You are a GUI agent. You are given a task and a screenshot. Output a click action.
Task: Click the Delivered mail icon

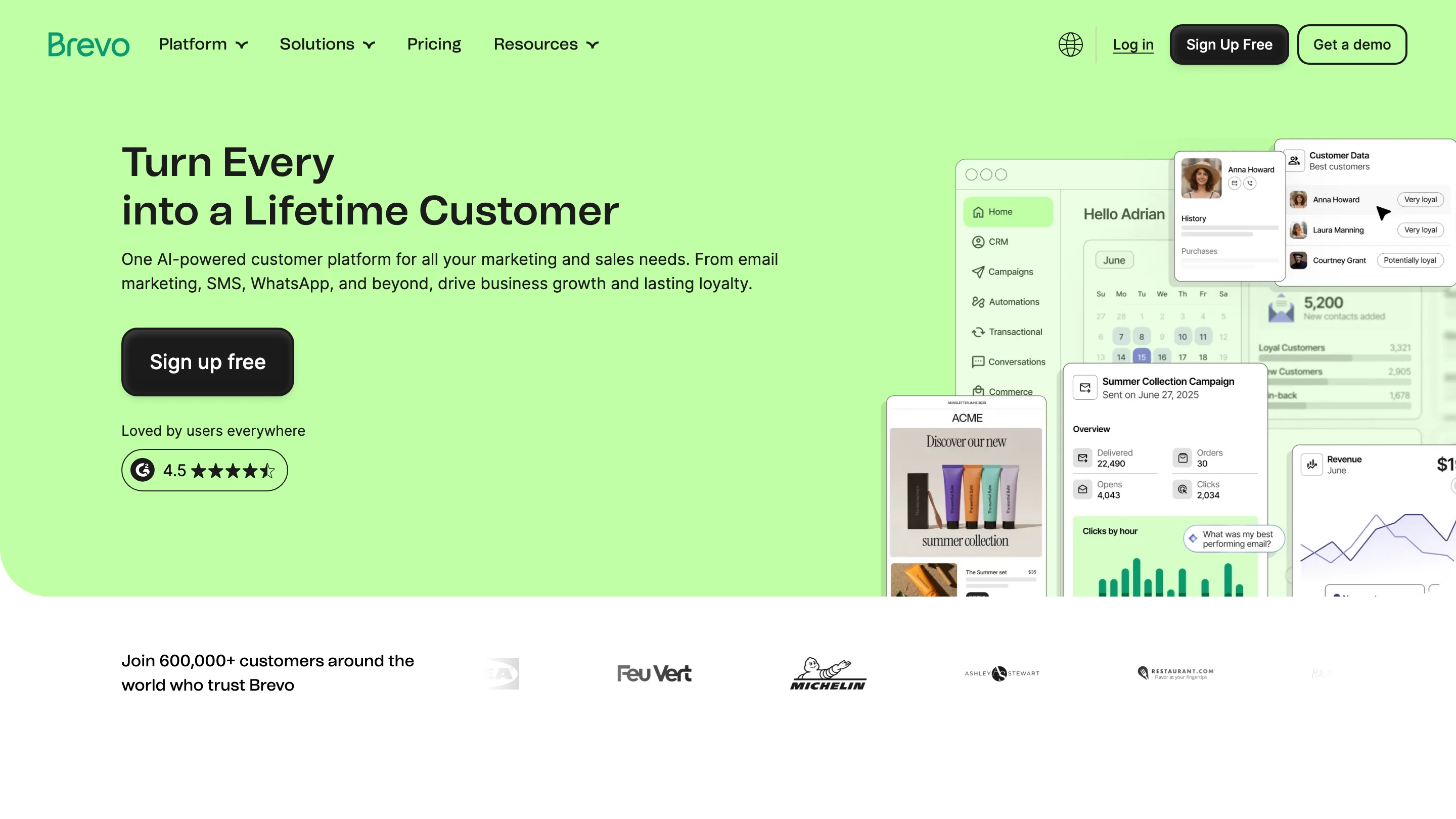coord(1083,458)
